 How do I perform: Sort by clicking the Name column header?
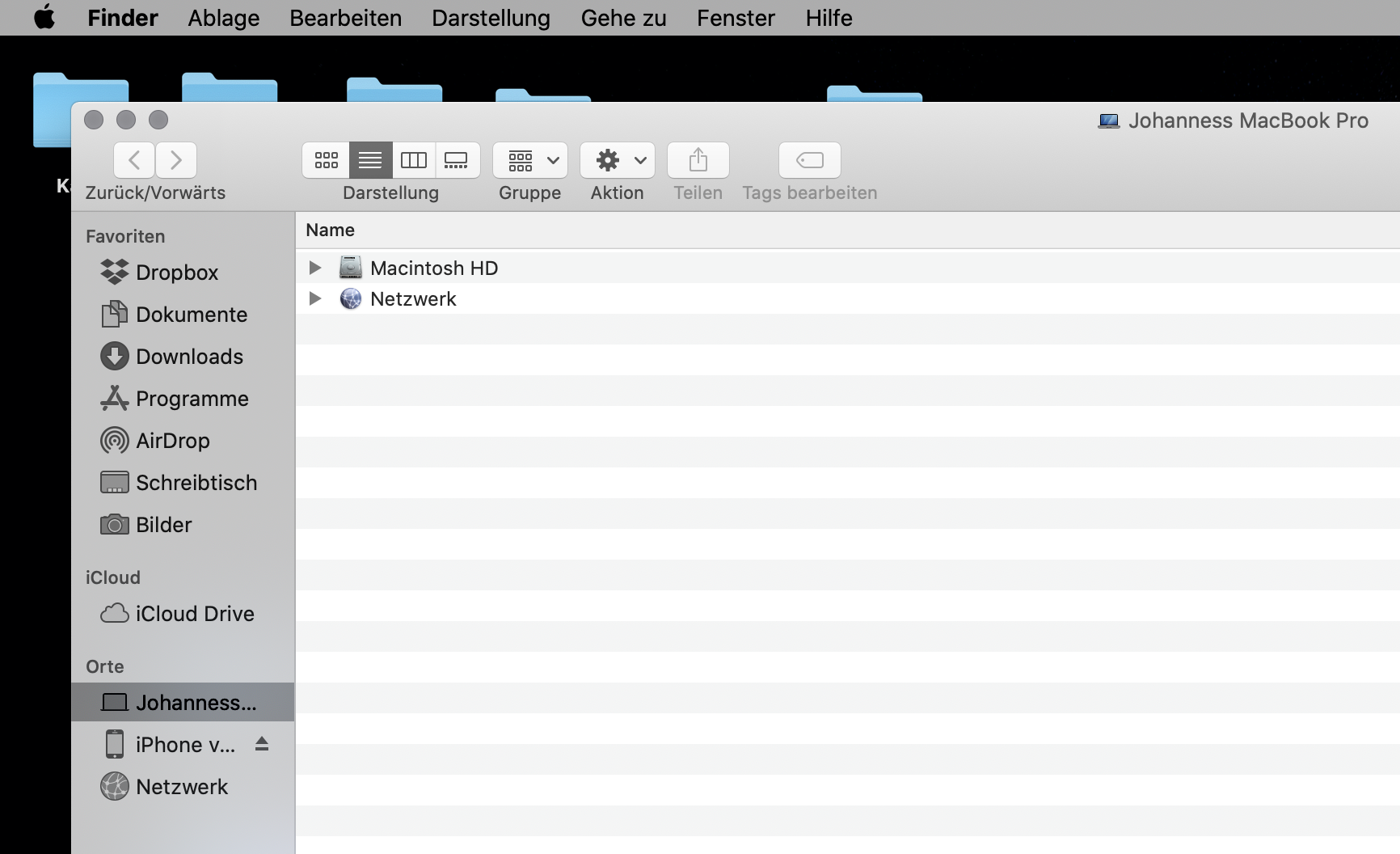point(330,230)
